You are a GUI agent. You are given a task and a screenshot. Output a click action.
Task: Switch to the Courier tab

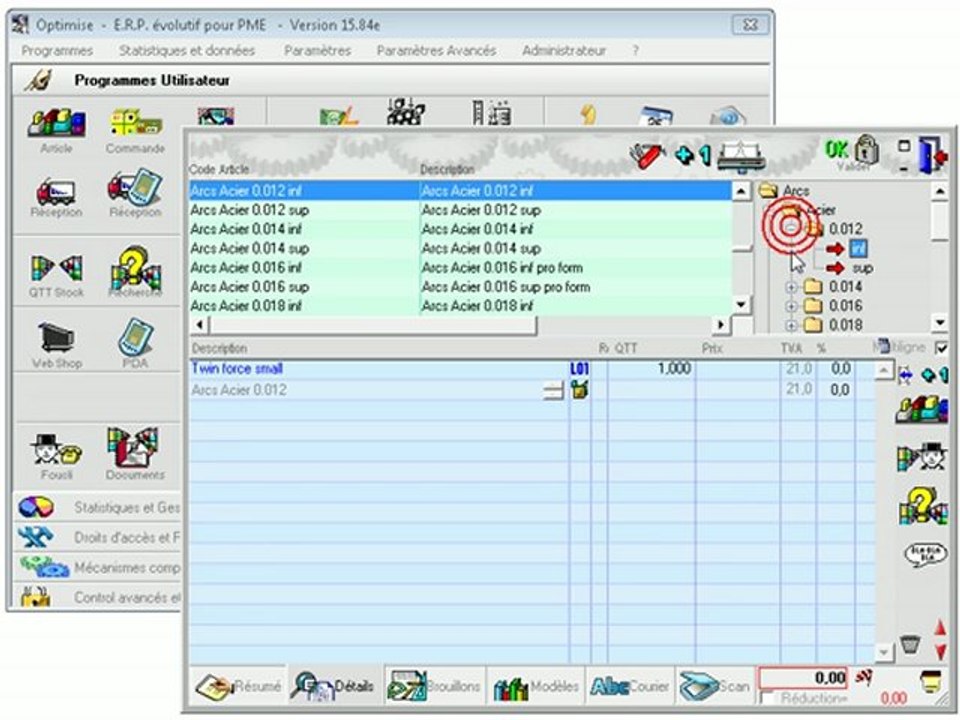(629, 686)
